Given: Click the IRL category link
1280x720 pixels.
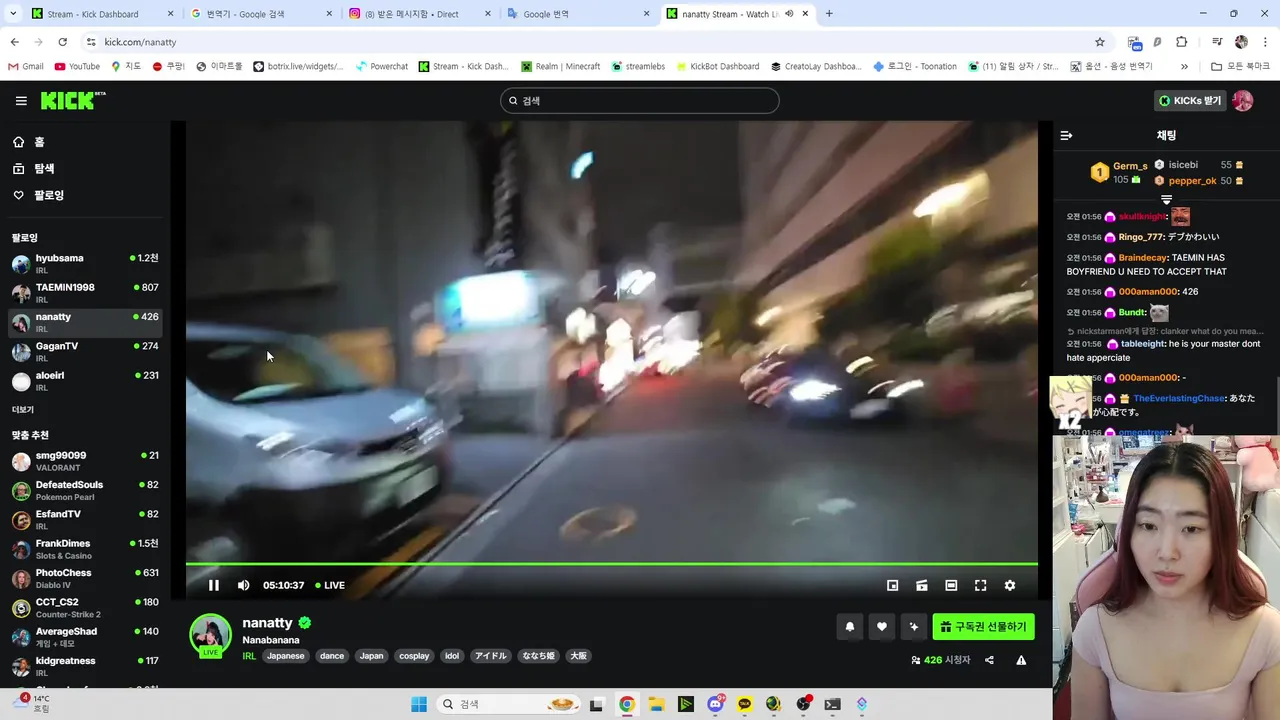Looking at the screenshot, I should (x=249, y=656).
